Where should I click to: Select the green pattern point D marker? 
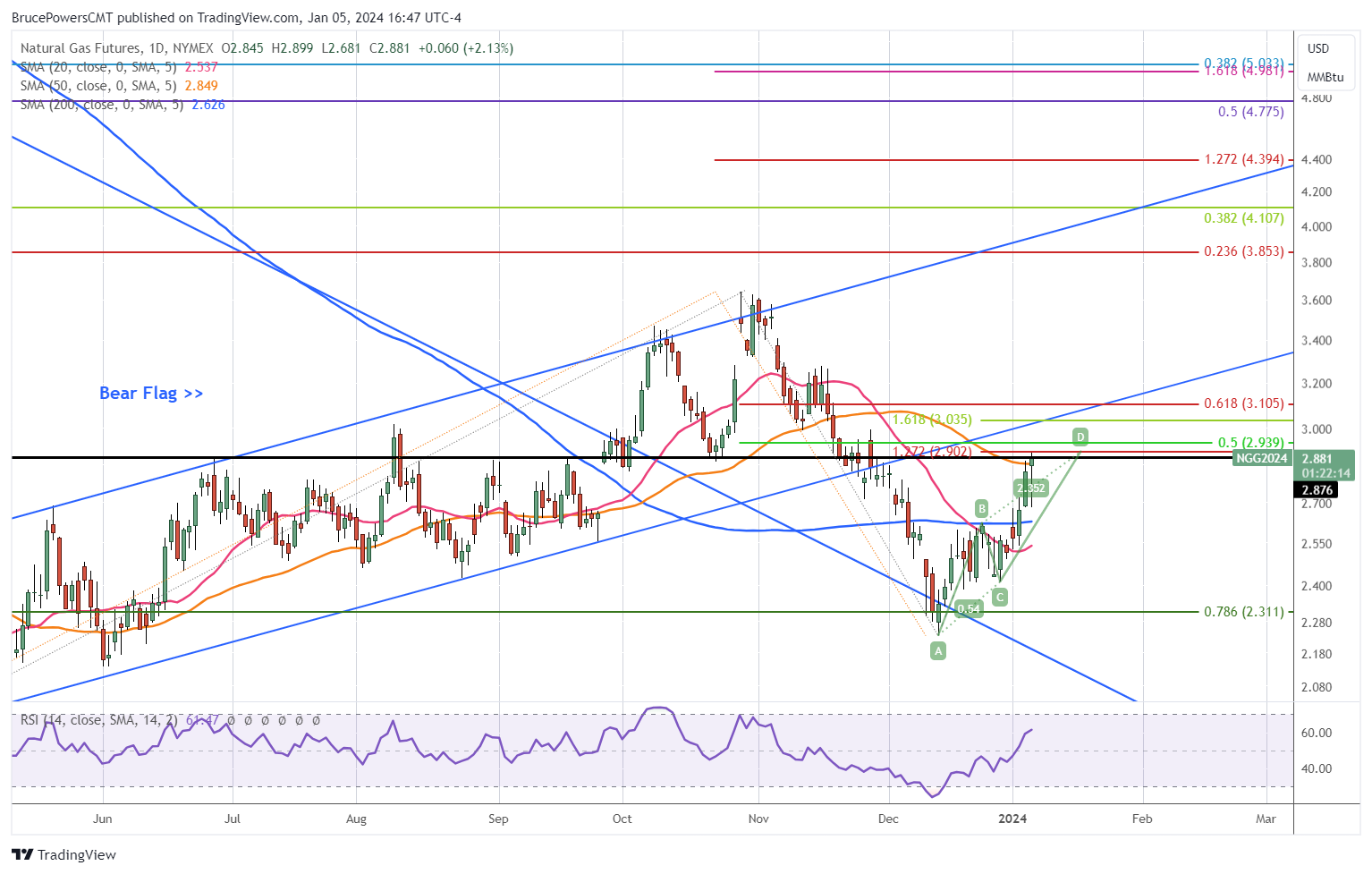tap(1080, 437)
